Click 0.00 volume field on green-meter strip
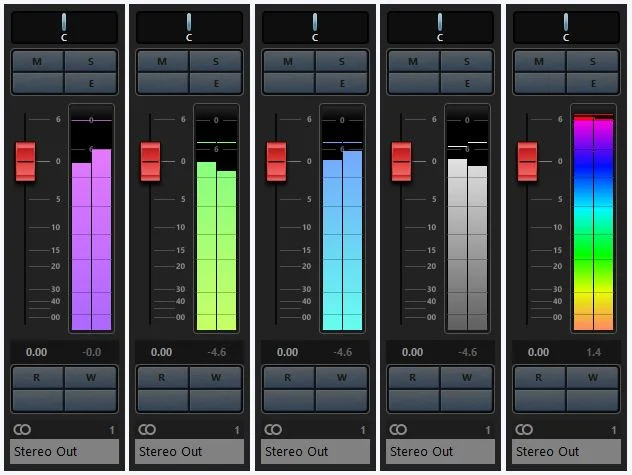632x475 pixels. (161, 352)
